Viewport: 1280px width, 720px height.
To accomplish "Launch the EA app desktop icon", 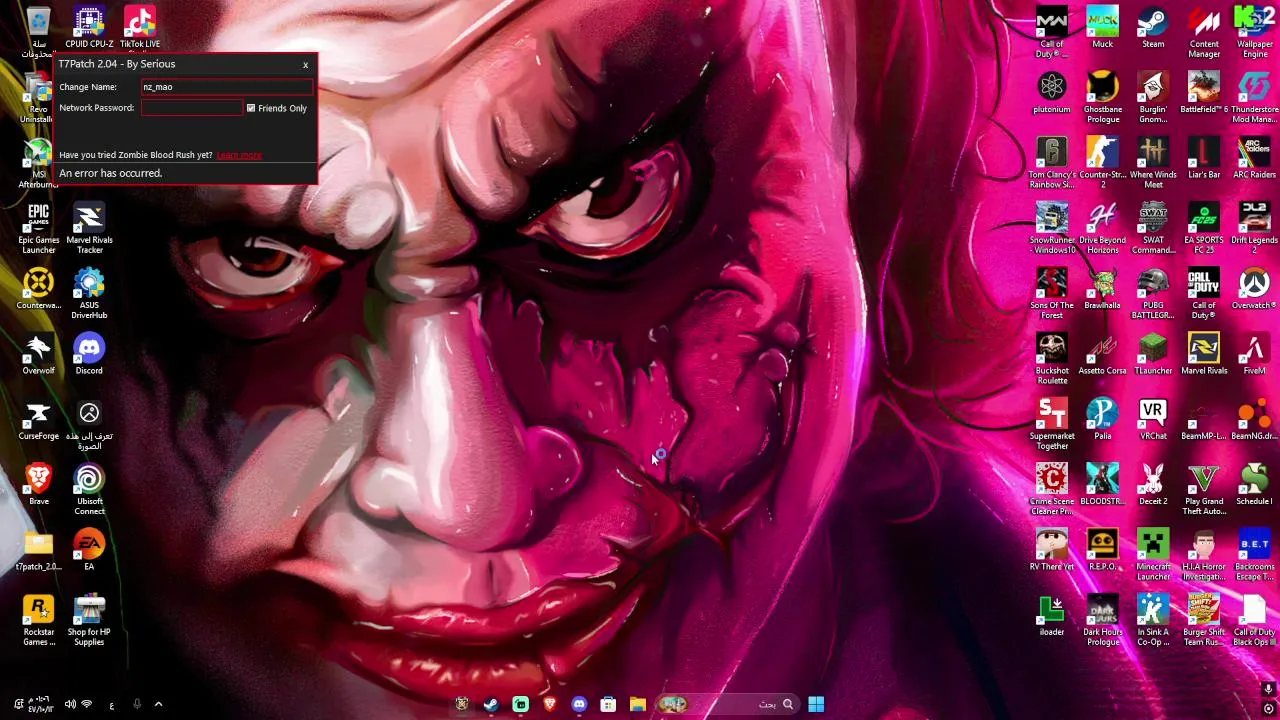I will click(x=89, y=550).
